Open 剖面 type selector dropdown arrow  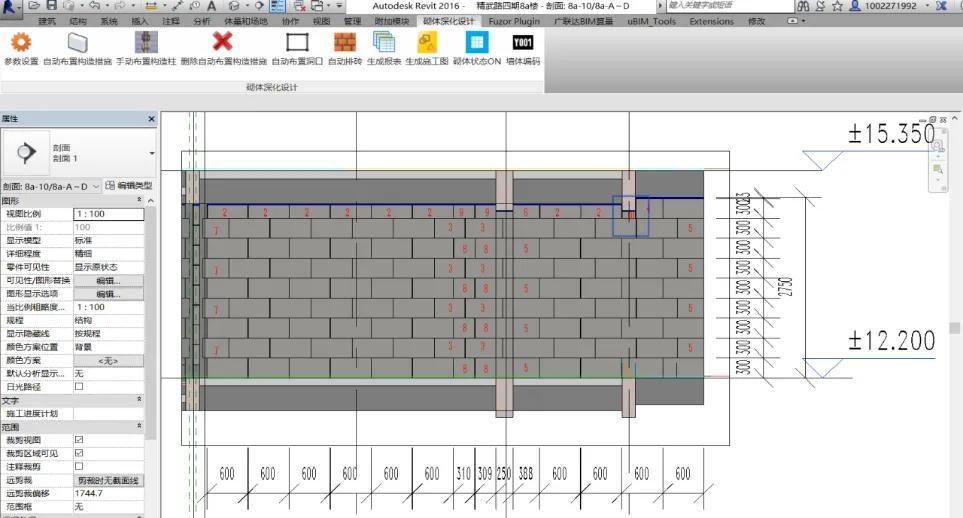click(152, 153)
